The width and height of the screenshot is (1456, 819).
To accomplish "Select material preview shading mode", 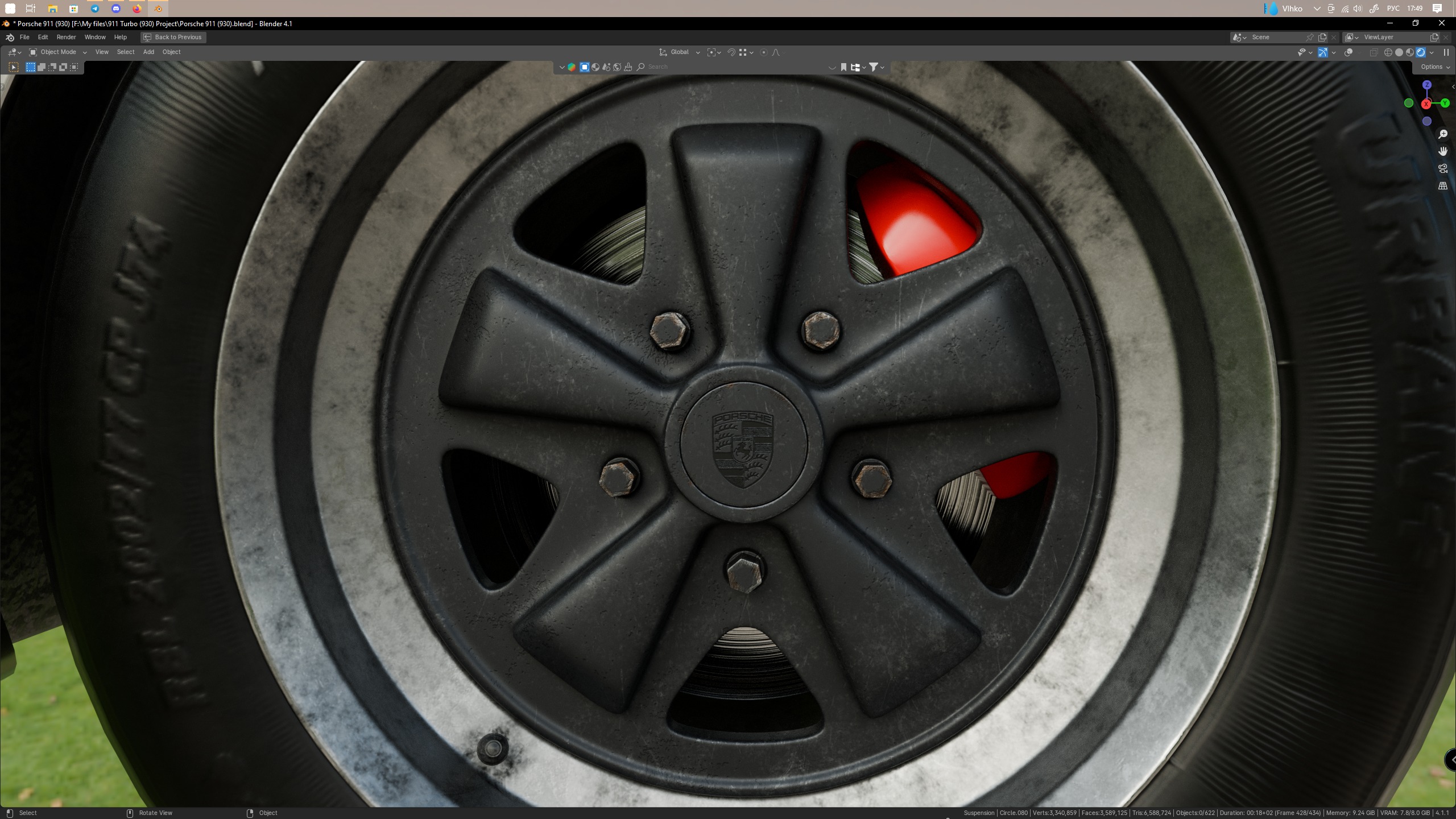I will [1410, 52].
